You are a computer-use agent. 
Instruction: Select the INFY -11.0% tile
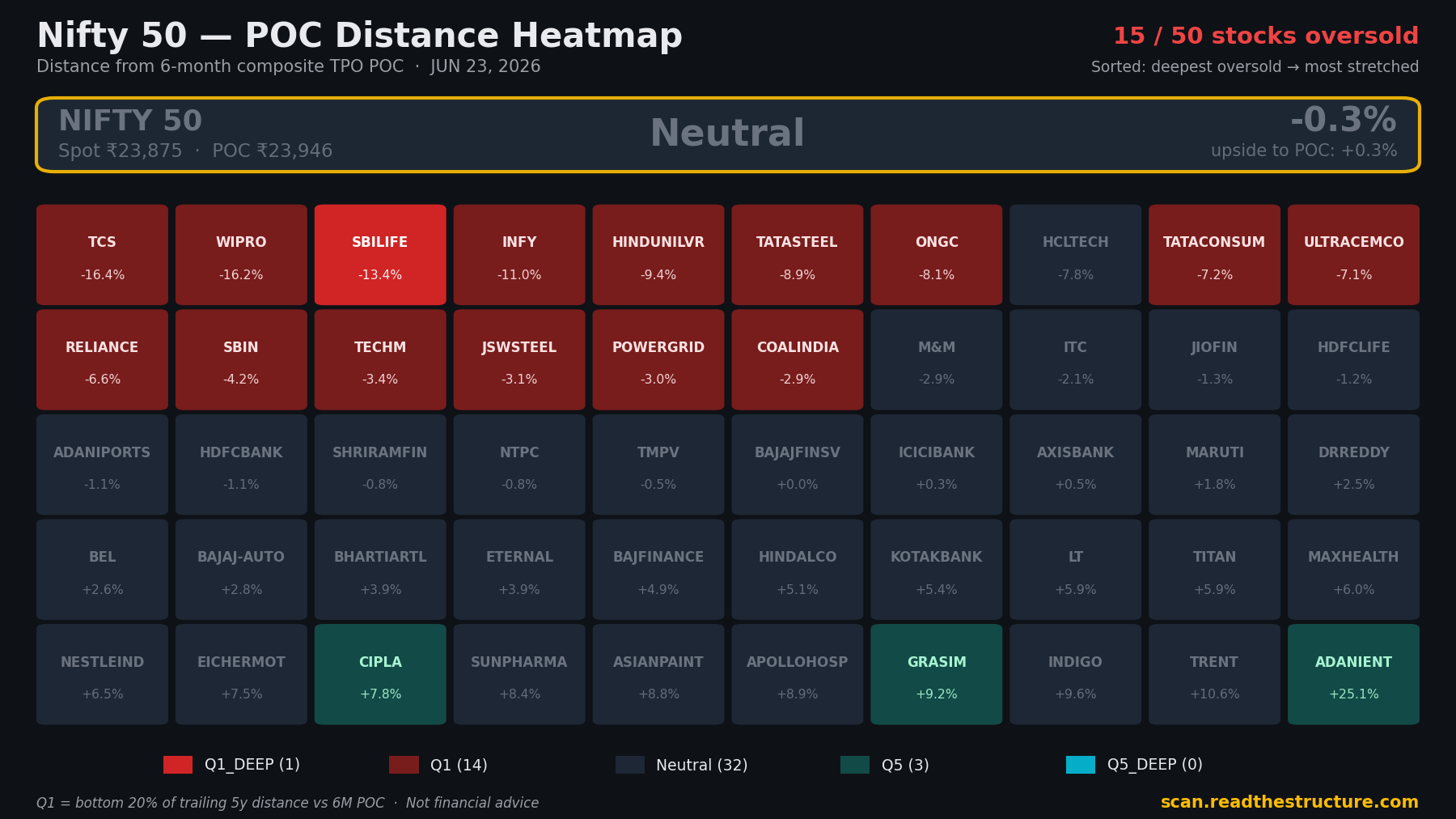(x=519, y=255)
